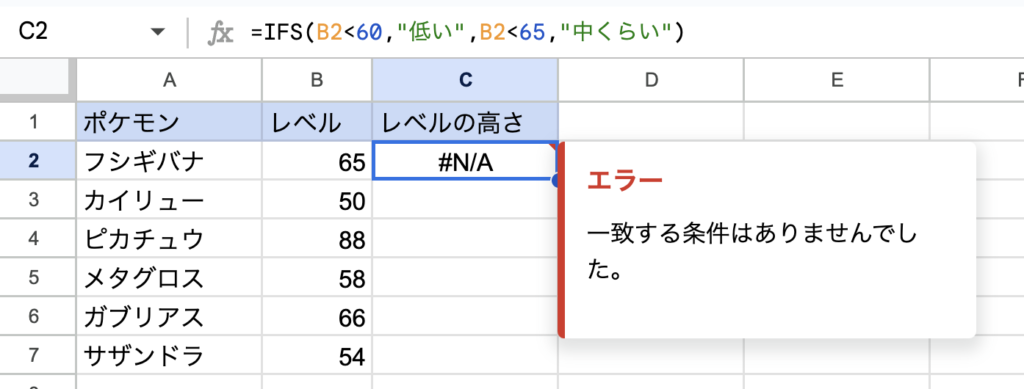The image size is (1024, 389).
Task: Select the cell containing 88
Action: pyautogui.click(x=317, y=240)
